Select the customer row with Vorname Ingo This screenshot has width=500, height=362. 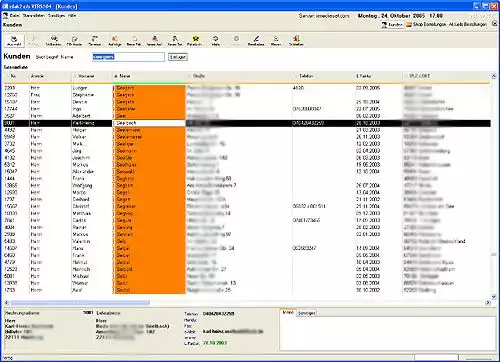point(247,109)
